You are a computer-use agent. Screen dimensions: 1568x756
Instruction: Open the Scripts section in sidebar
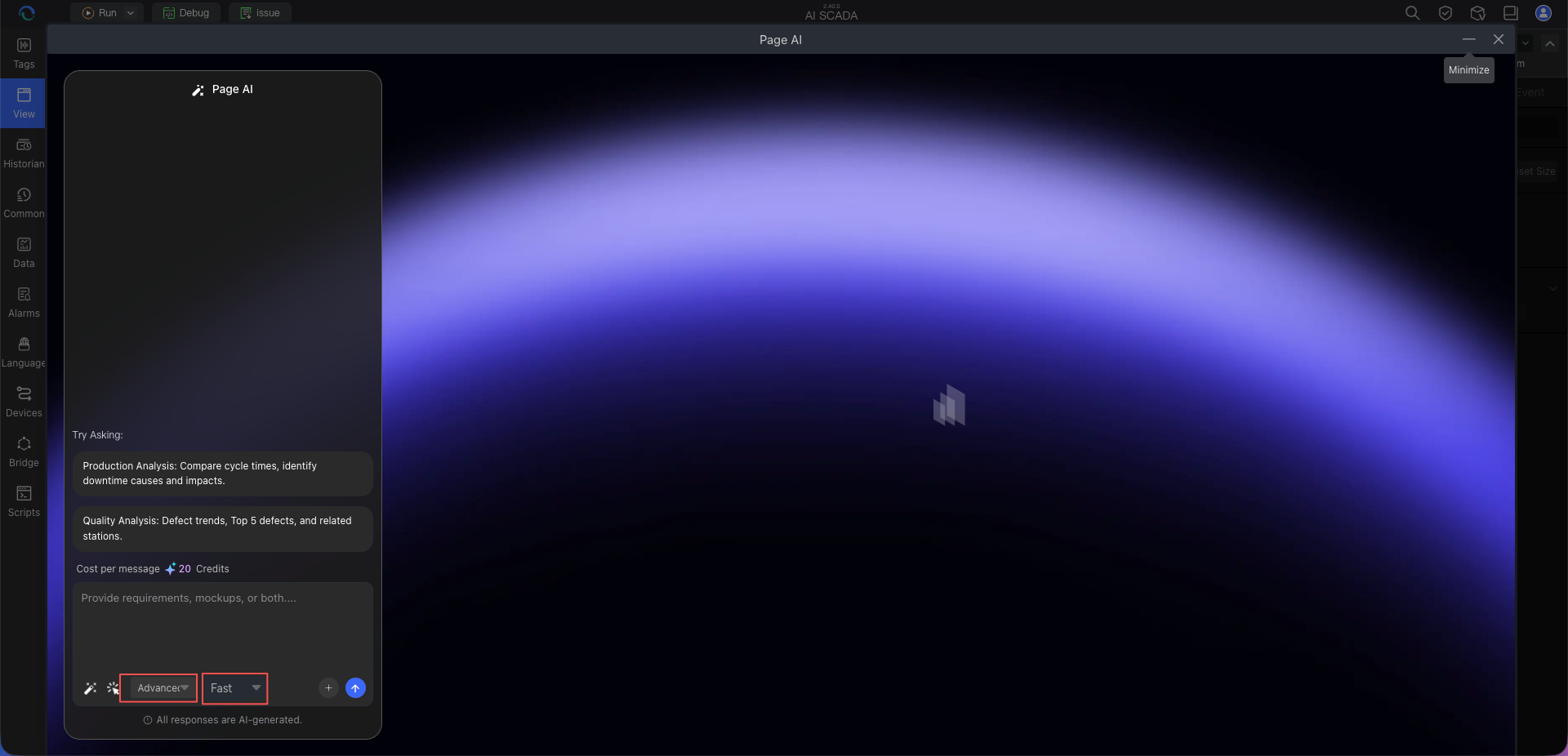click(x=24, y=502)
